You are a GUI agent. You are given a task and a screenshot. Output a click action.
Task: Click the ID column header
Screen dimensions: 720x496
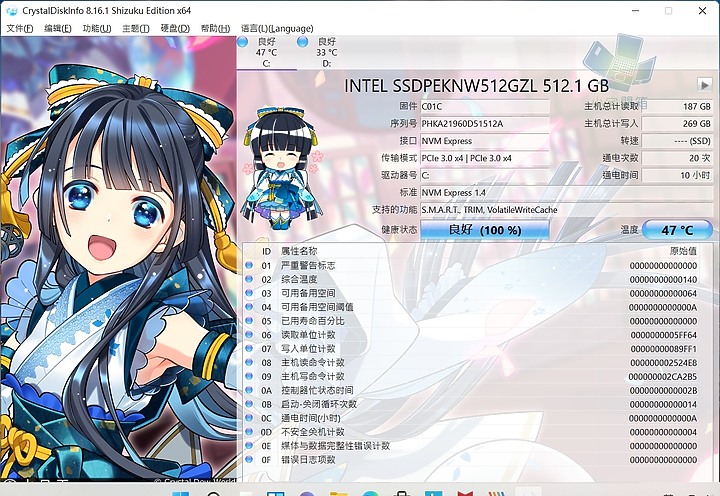[x=266, y=251]
